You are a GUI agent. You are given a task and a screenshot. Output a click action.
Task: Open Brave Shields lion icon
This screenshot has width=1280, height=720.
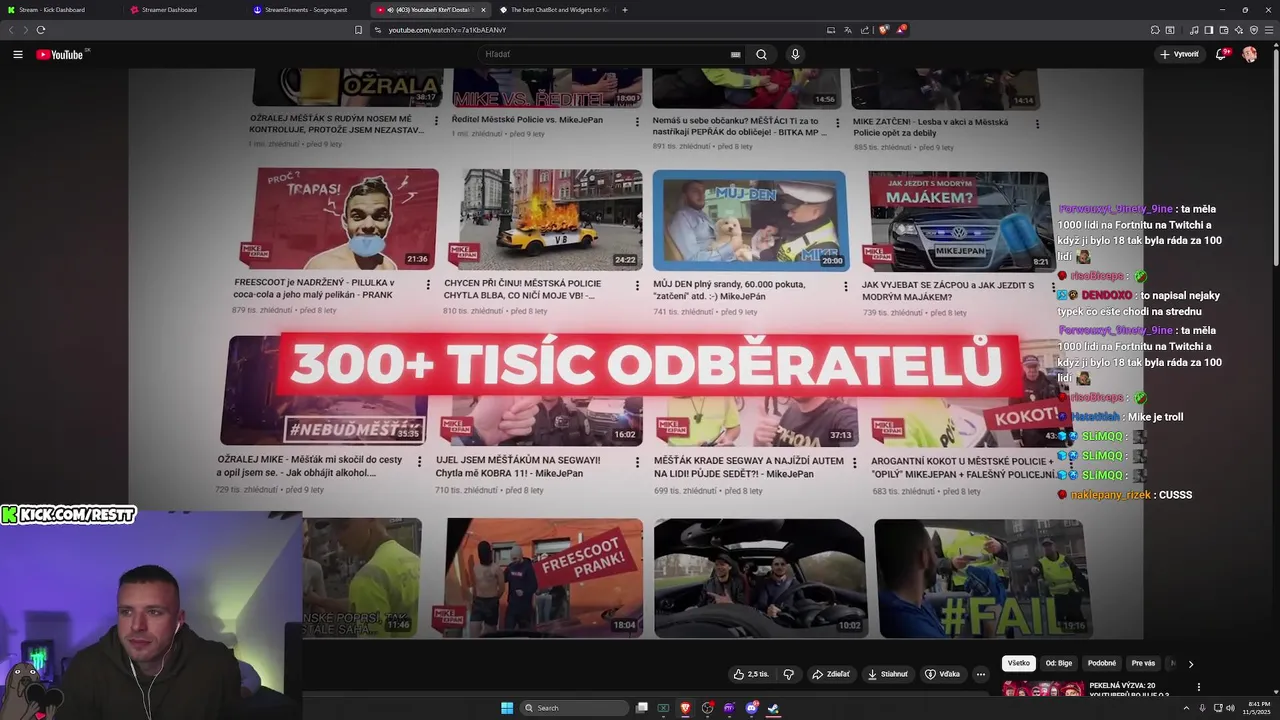pos(883,30)
